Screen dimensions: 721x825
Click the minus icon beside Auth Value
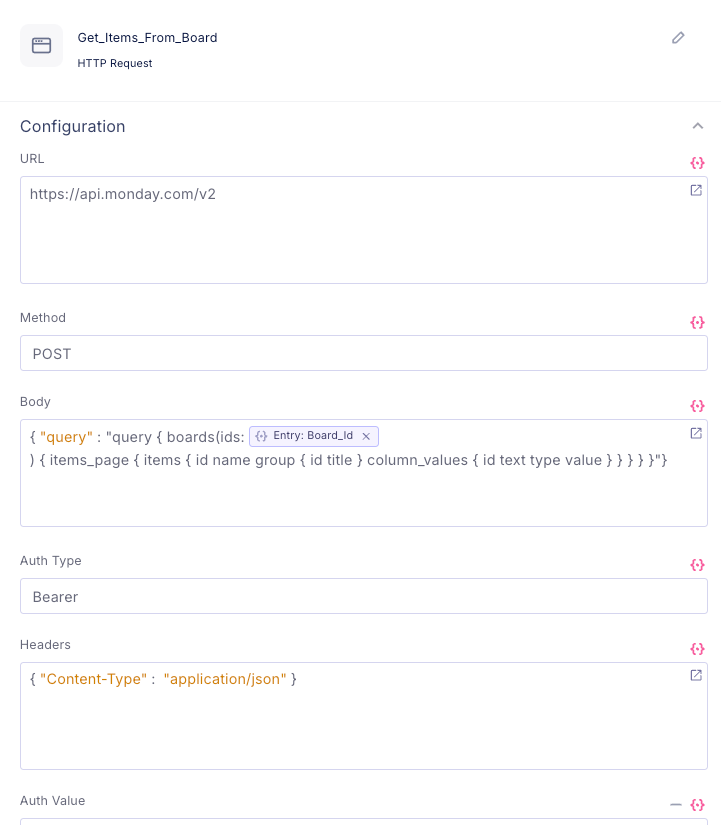[676, 805]
